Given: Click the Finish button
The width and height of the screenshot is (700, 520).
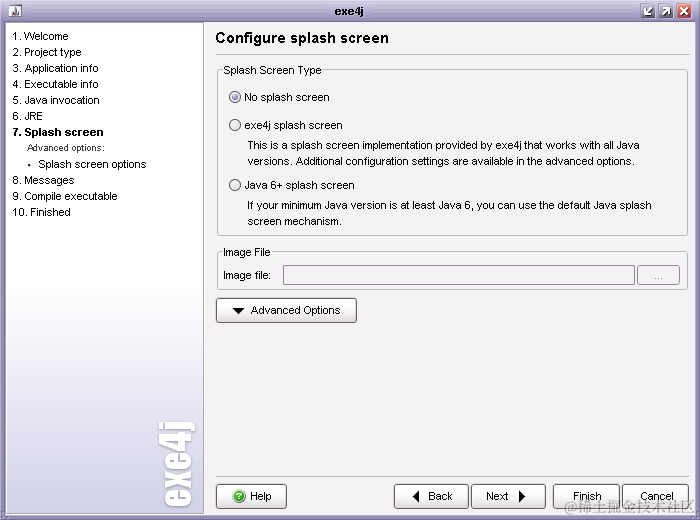Looking at the screenshot, I should pyautogui.click(x=587, y=496).
